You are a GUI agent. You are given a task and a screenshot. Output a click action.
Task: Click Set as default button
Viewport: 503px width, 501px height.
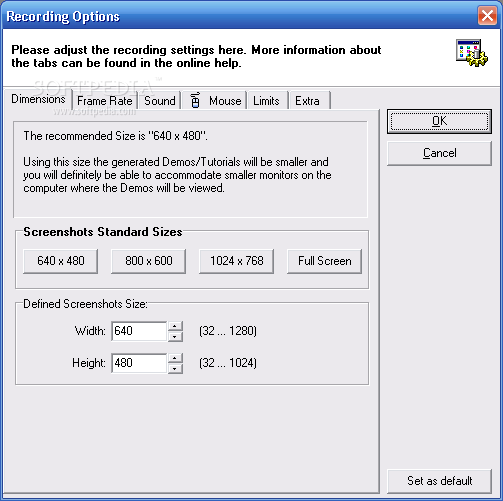439,481
